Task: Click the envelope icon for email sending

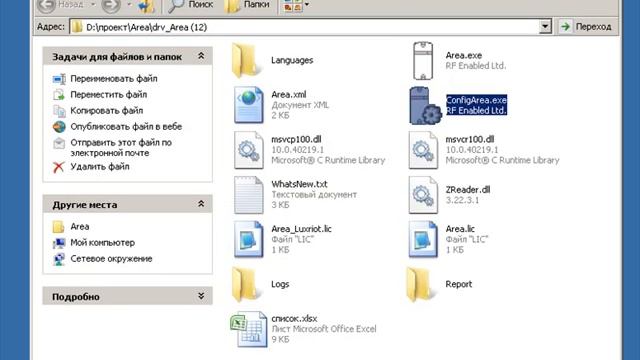Action: 59,143
